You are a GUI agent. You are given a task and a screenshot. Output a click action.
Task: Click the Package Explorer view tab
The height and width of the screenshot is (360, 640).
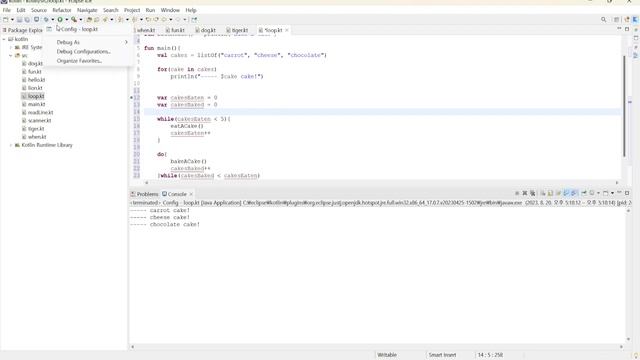(23, 30)
